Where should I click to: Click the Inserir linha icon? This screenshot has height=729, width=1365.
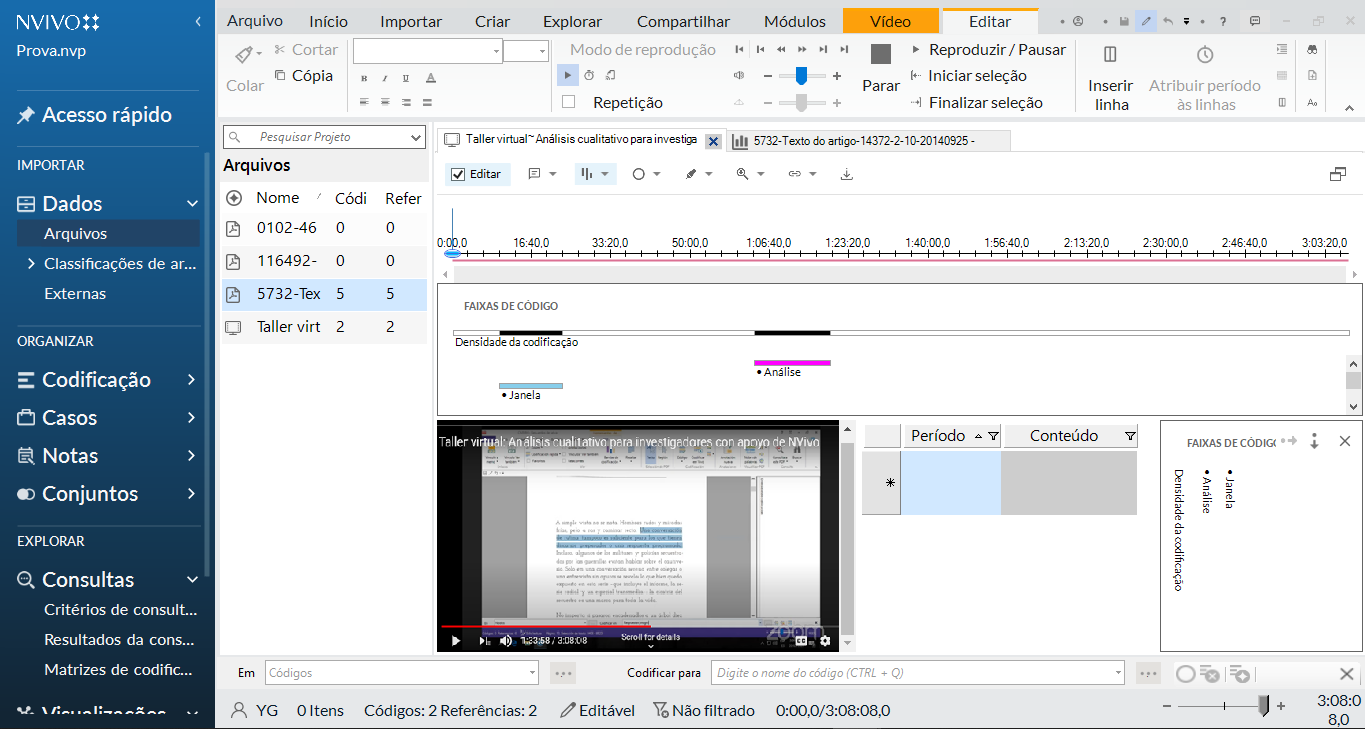pos(1109,55)
